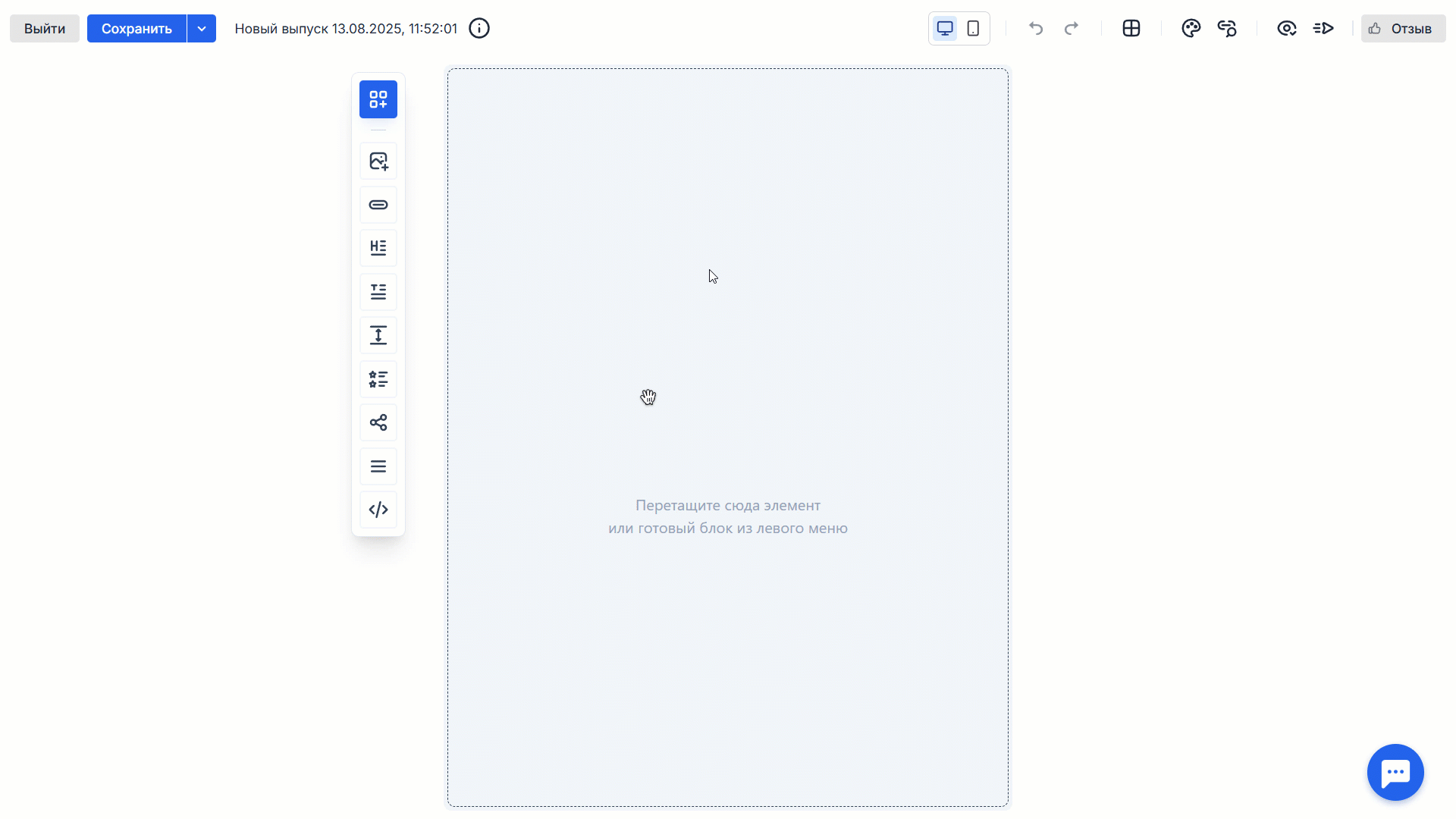Viewport: 1456px width, 819px height.
Task: Select the text paragraph element icon
Action: tap(378, 292)
